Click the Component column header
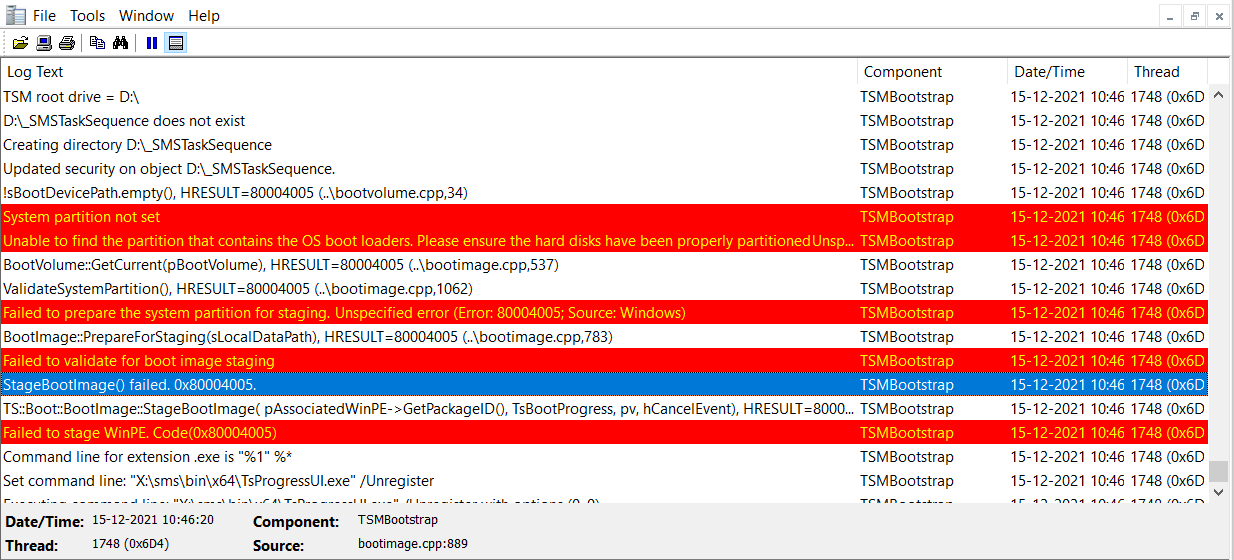Image resolution: width=1234 pixels, height=560 pixels. click(932, 72)
